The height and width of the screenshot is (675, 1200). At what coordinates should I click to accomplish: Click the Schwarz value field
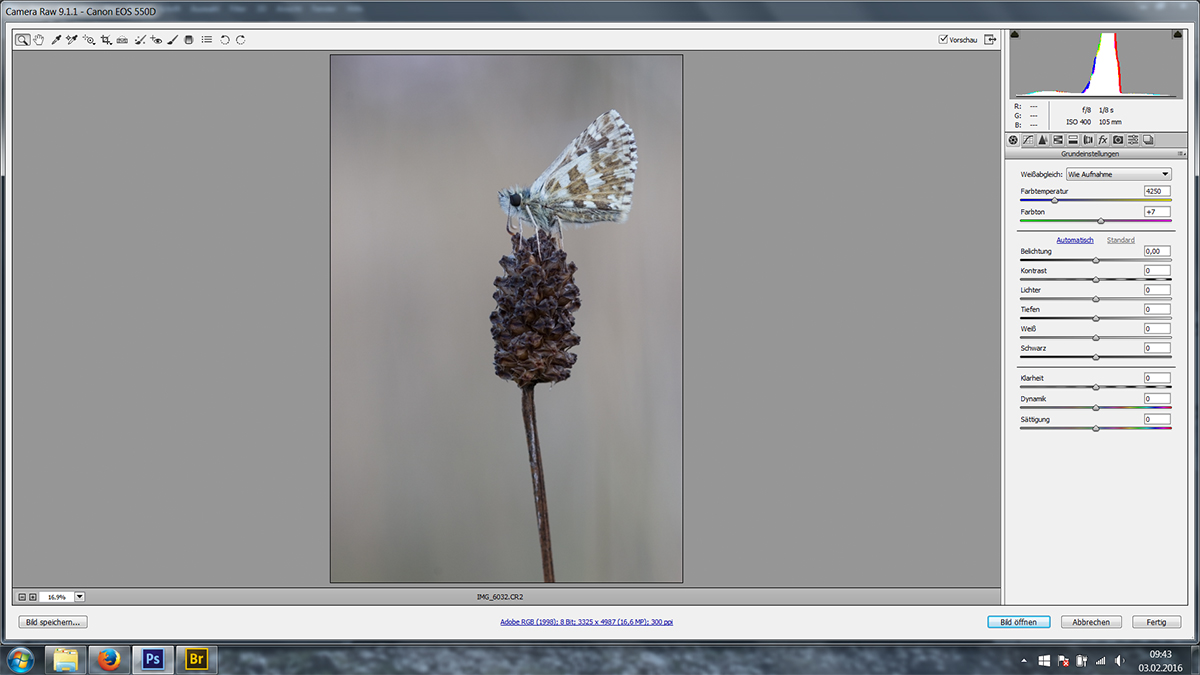1157,348
